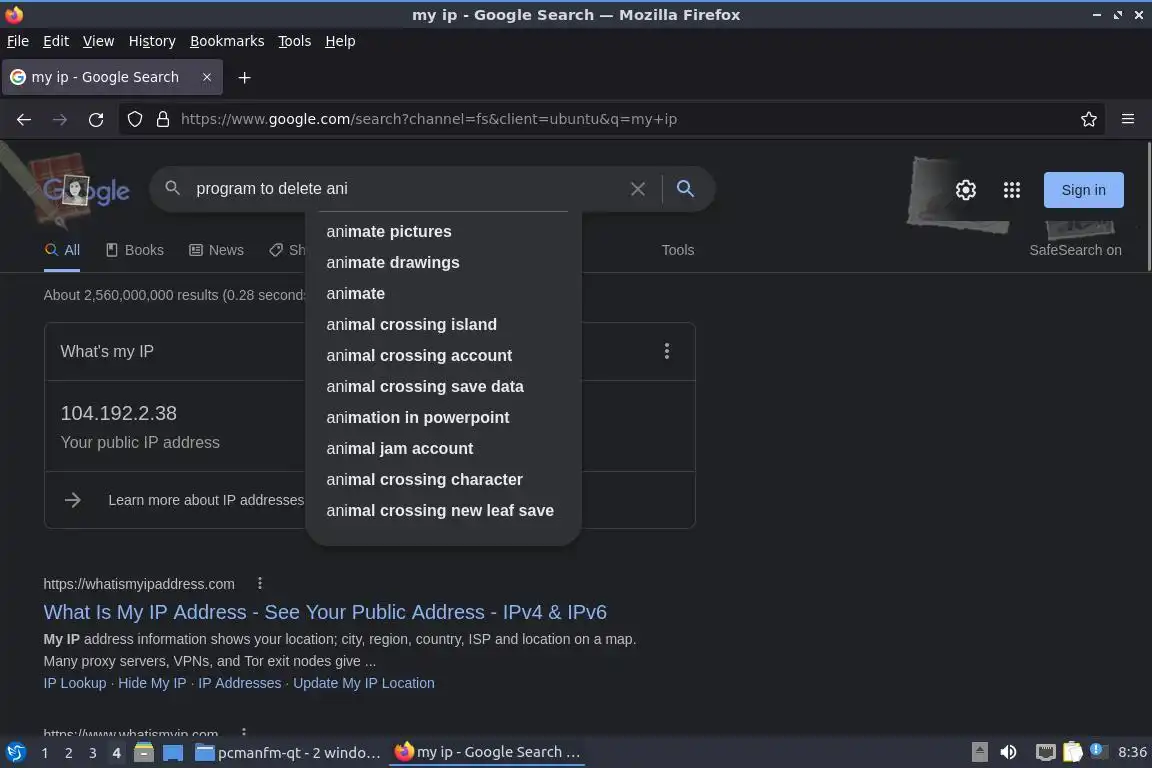Open the taskbar application launcher icon

click(x=16, y=752)
